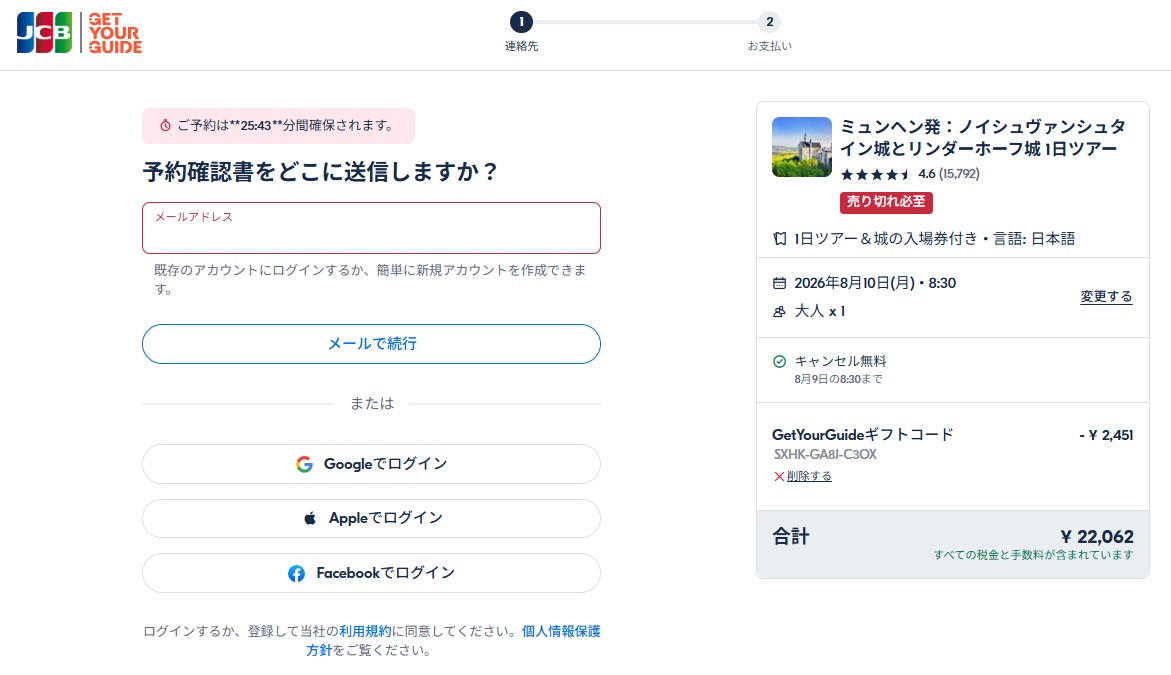1171x675 pixels.
Task: Open the 利用規約 terms link
Action: (x=365, y=632)
